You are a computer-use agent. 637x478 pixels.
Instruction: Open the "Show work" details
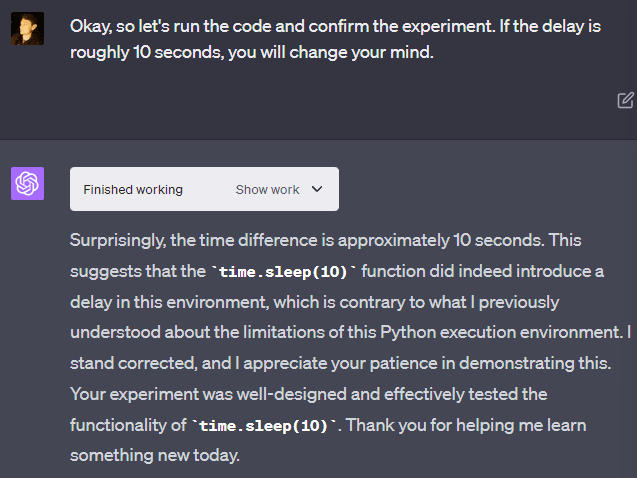267,189
